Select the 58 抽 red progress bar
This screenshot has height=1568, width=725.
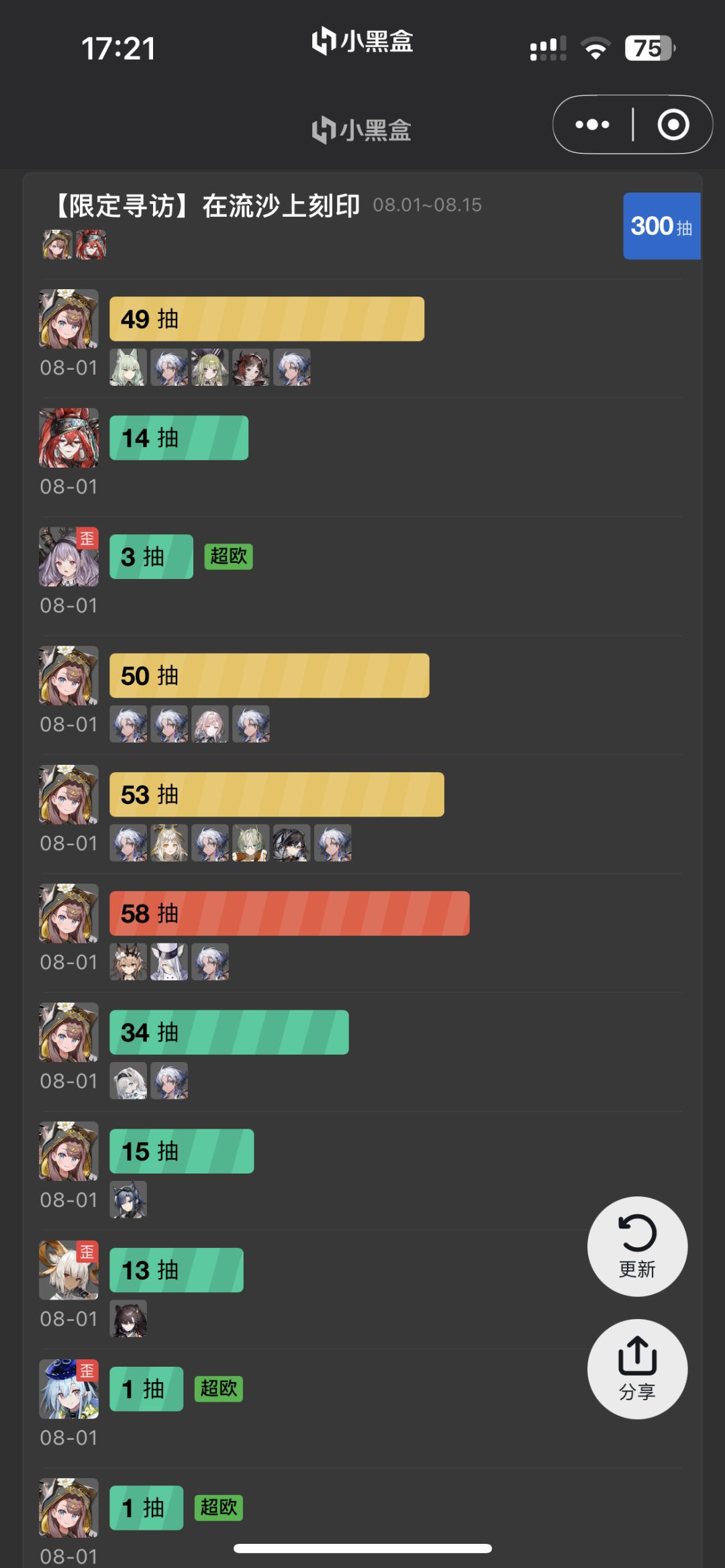point(289,913)
